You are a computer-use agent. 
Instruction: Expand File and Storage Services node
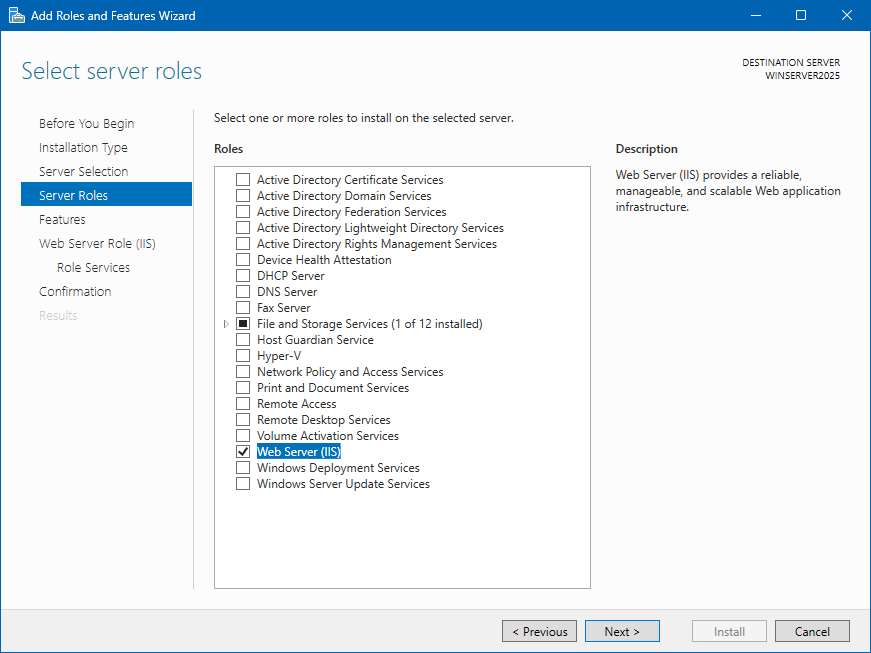point(226,324)
